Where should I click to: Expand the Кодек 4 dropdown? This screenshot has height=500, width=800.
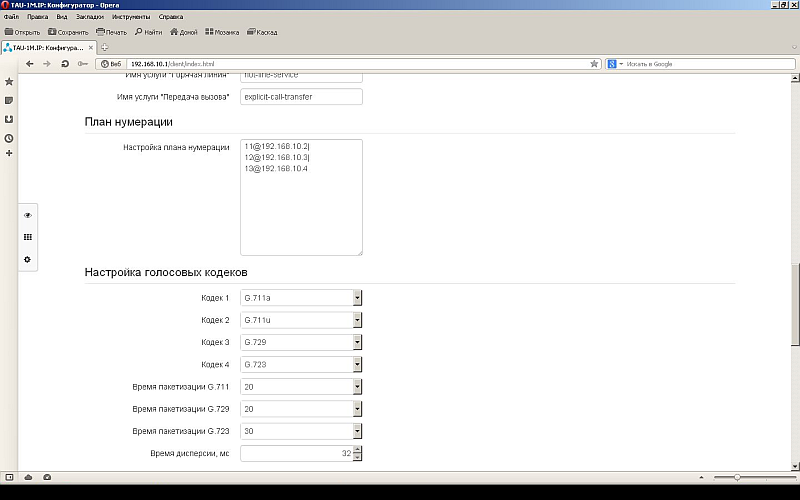(357, 365)
